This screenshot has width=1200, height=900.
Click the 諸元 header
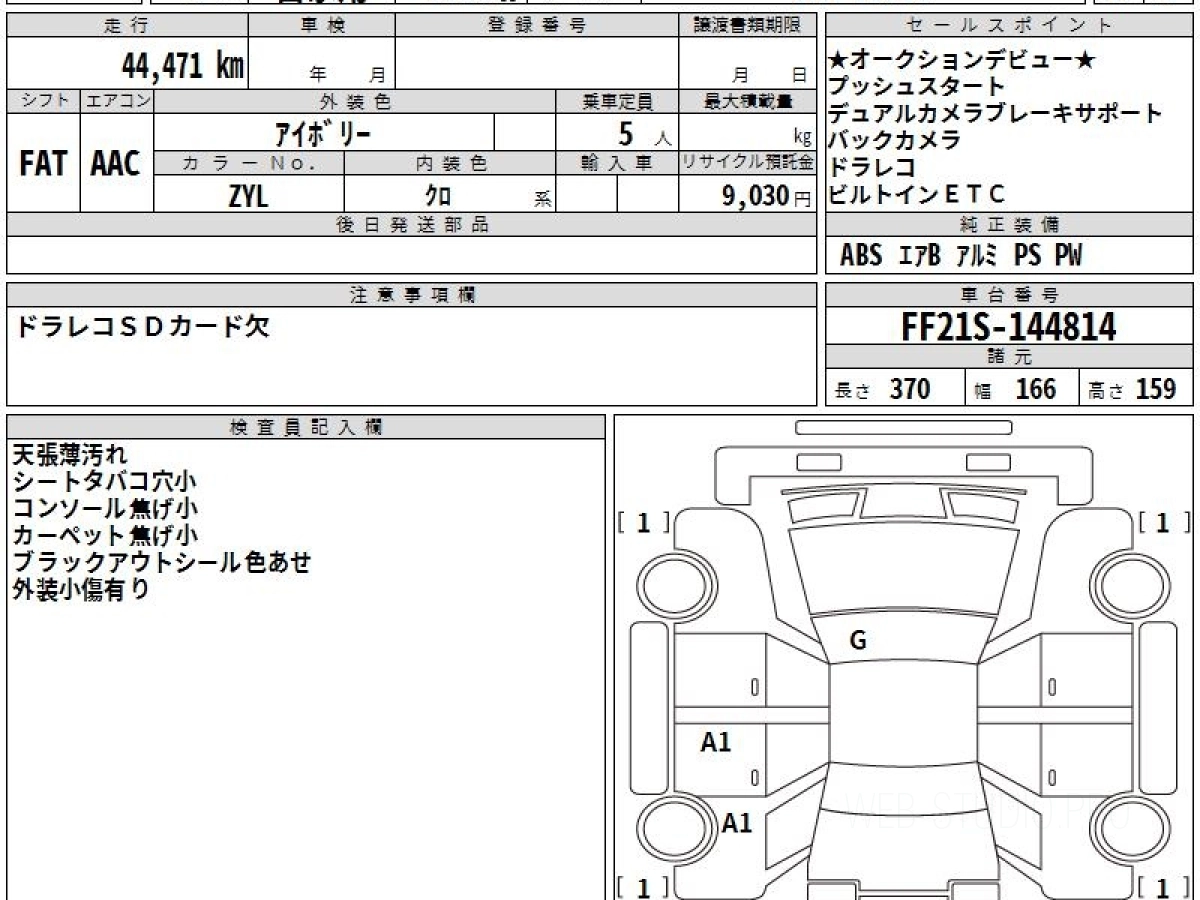click(1010, 357)
